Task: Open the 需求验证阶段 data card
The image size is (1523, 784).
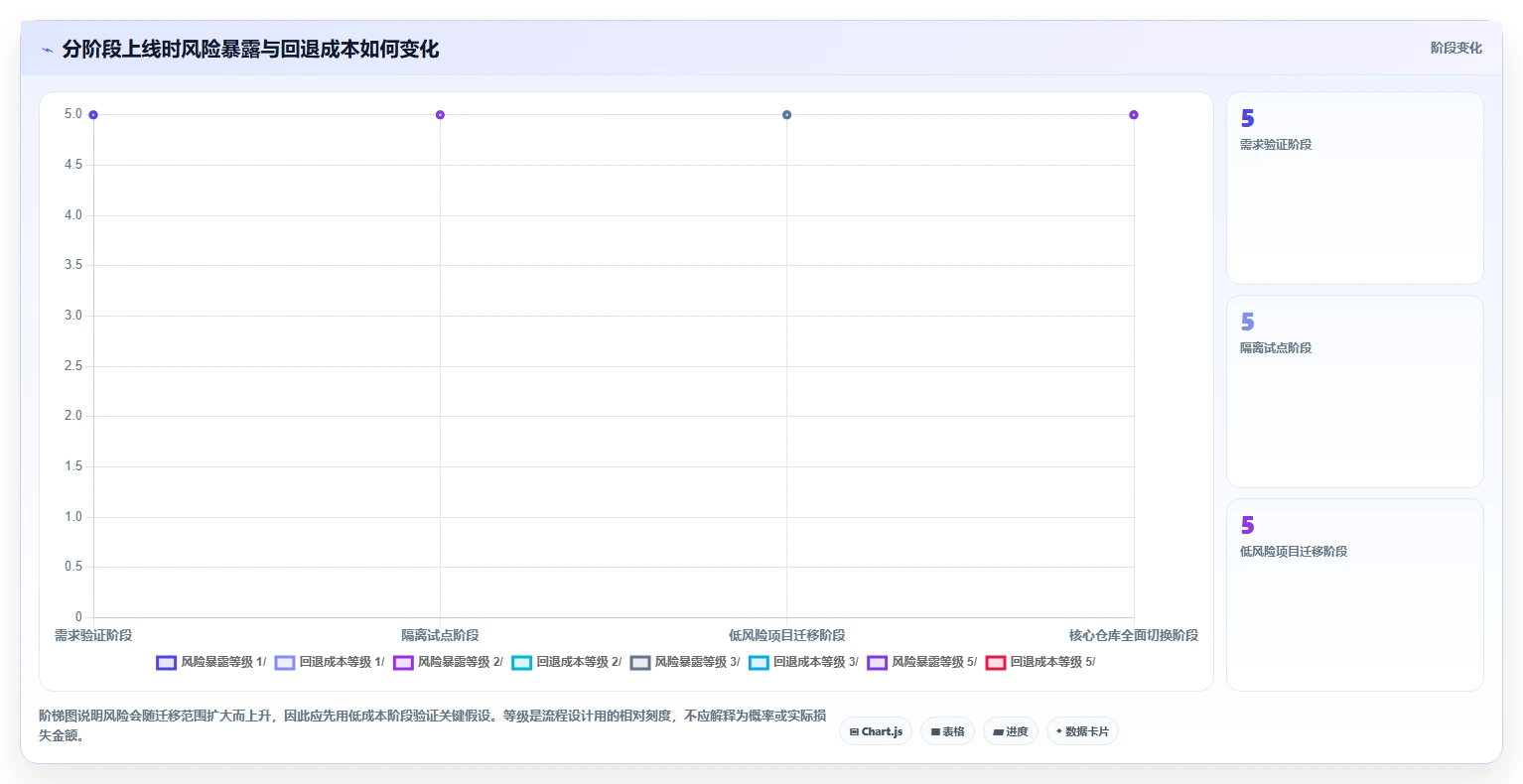Action: coord(1355,189)
